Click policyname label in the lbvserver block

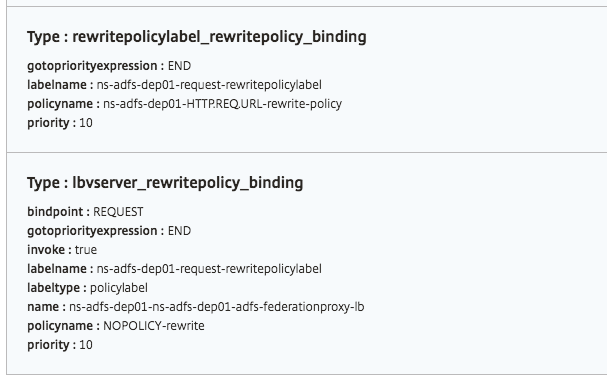pyautogui.click(x=60, y=326)
